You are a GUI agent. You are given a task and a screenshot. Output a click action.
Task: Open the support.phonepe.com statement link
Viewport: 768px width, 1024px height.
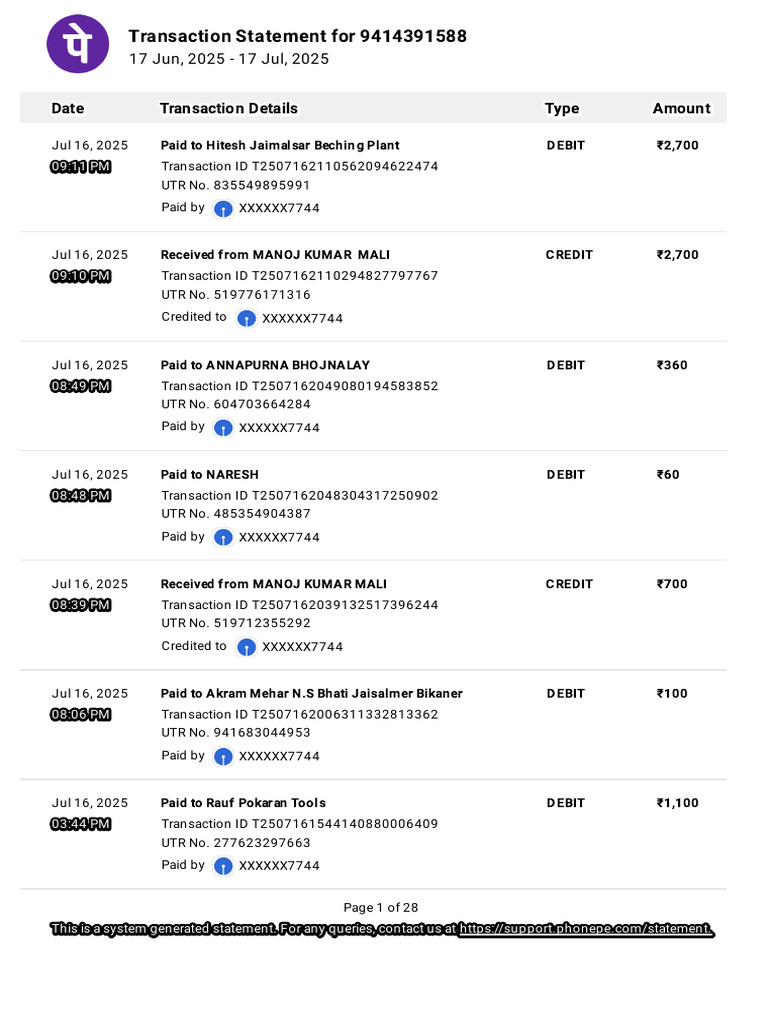coord(585,929)
